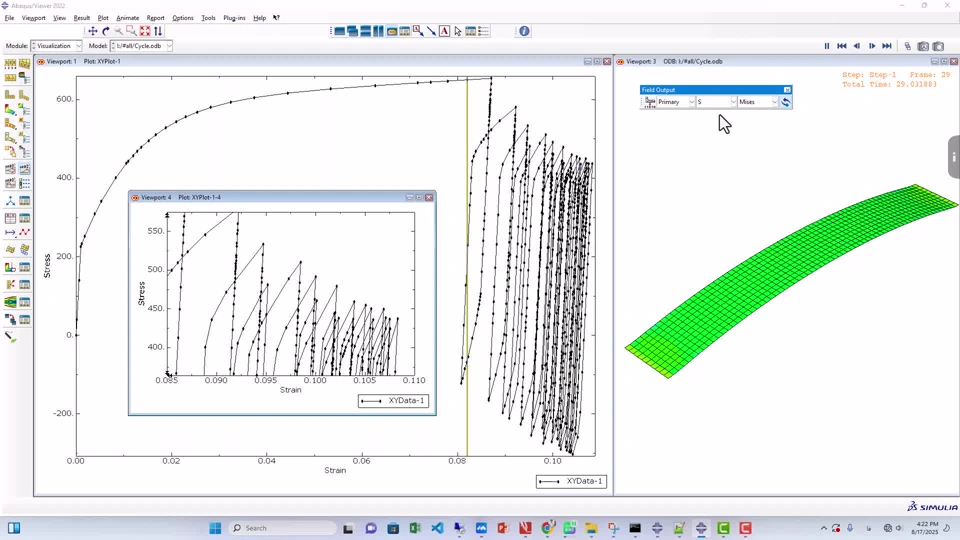The height and width of the screenshot is (540, 960).
Task: Click the Field Output dialog icon
Action: click(650, 102)
